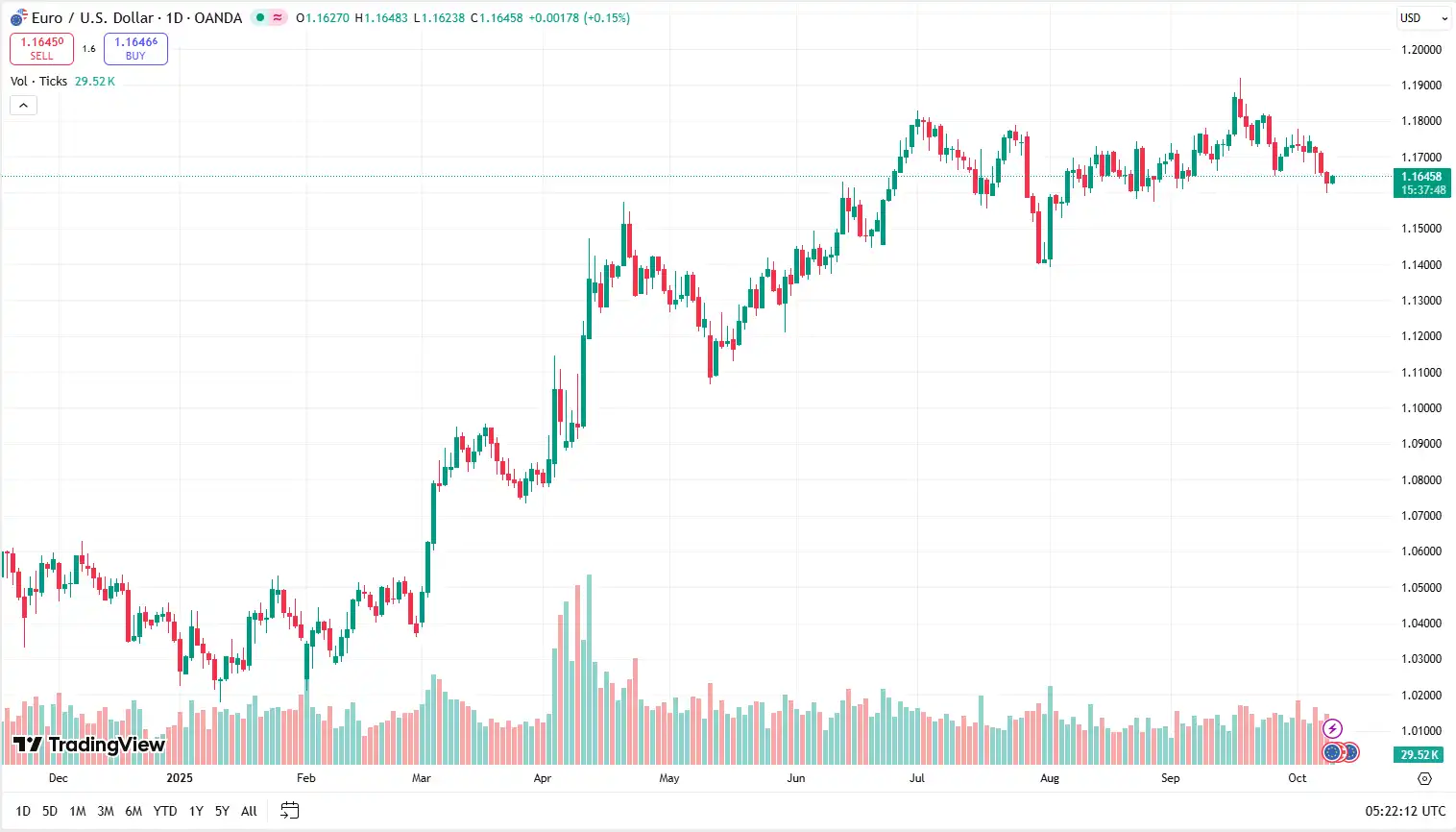Click the green market open status dot
Screen dimensions: 1456x832
point(260,17)
